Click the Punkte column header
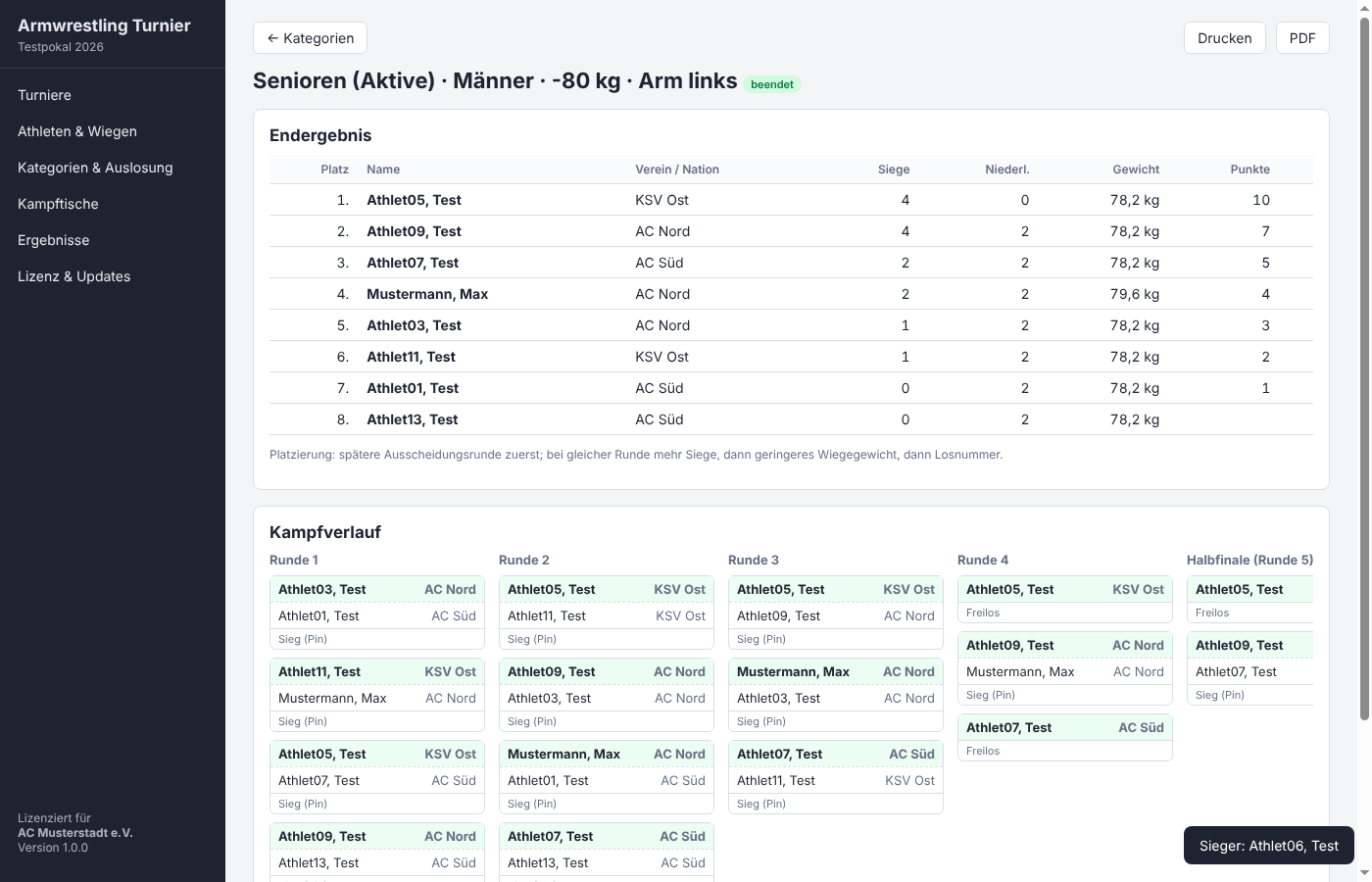The image size is (1372, 882). tap(1250, 170)
